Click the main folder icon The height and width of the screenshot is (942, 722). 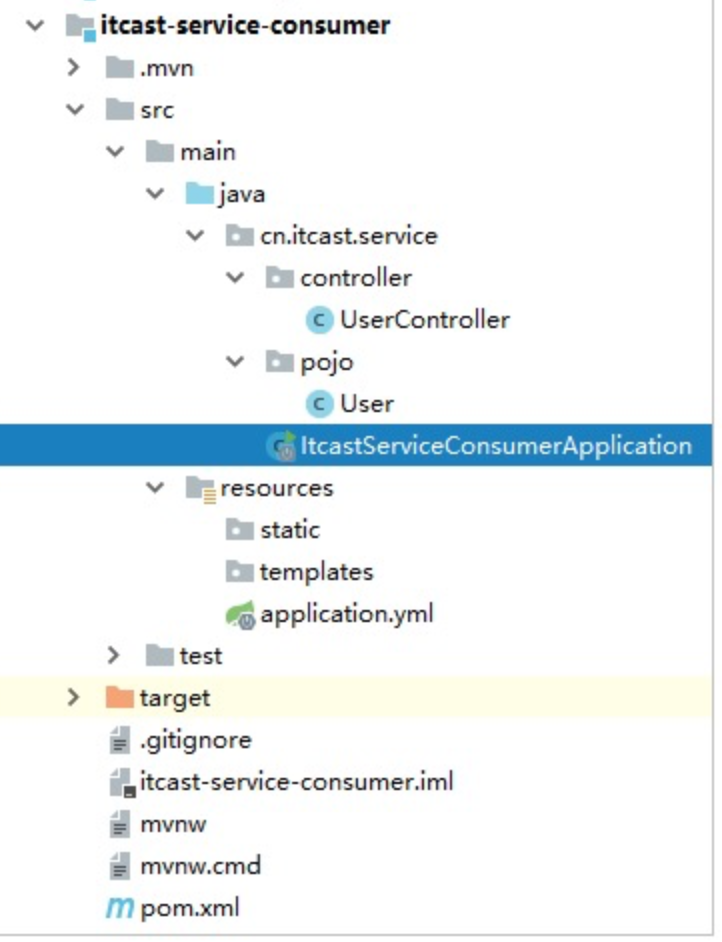tap(160, 151)
